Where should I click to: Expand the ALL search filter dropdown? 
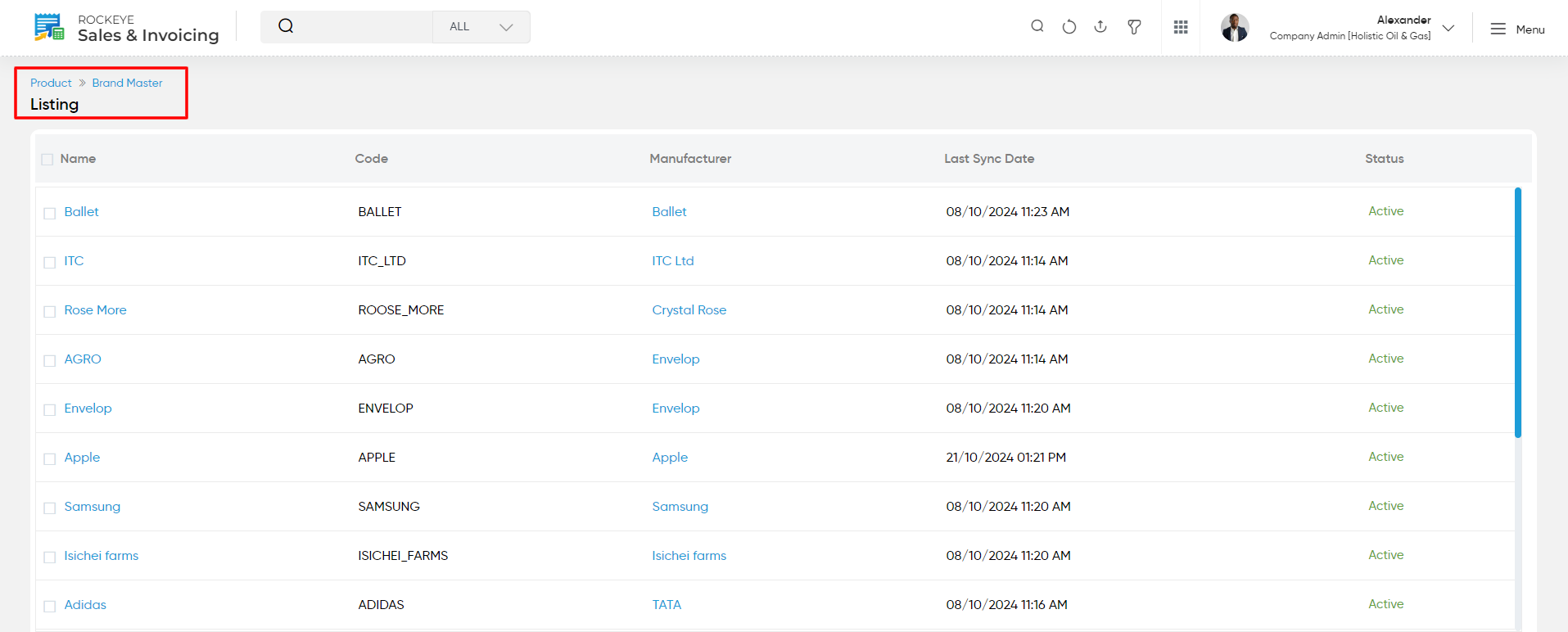point(481,27)
